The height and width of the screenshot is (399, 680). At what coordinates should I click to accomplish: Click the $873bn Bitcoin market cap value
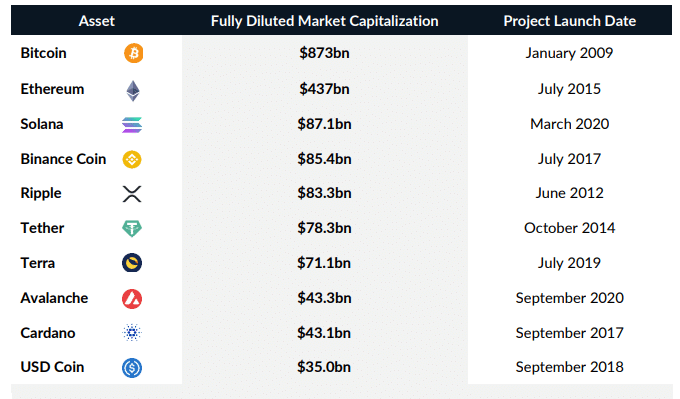click(324, 53)
